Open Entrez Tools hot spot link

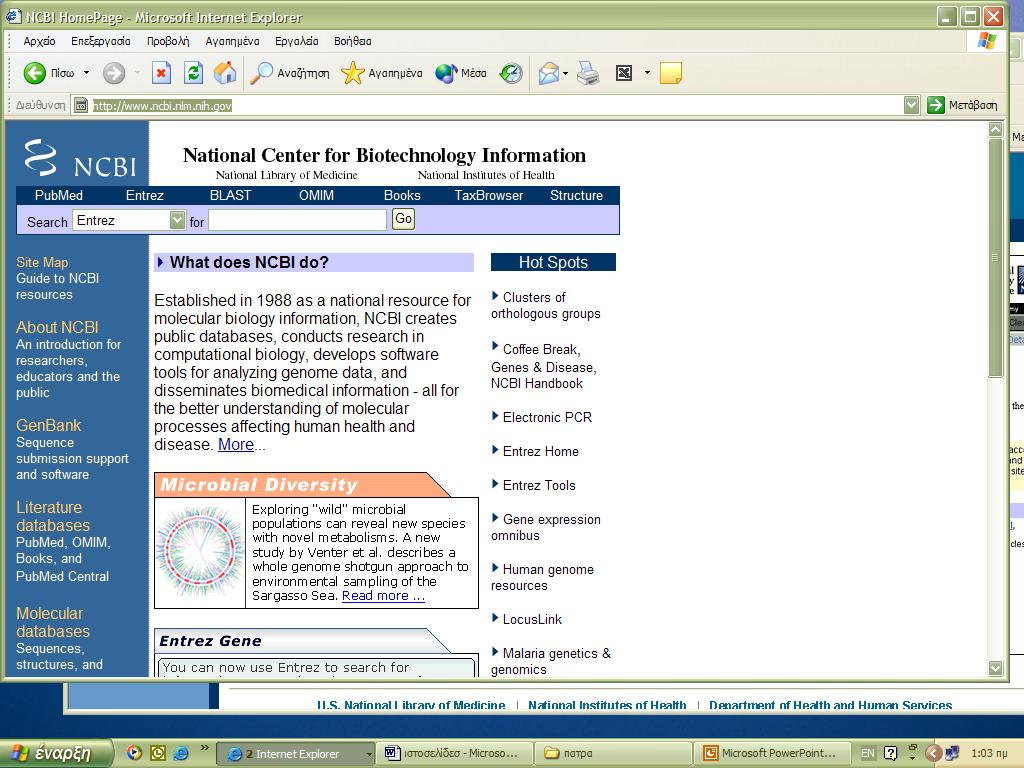tap(539, 485)
